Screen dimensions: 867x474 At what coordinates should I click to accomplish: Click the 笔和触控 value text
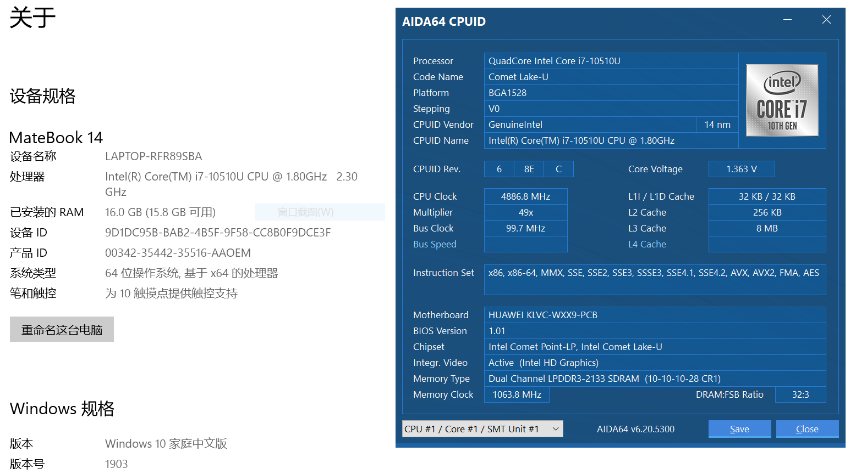171,294
